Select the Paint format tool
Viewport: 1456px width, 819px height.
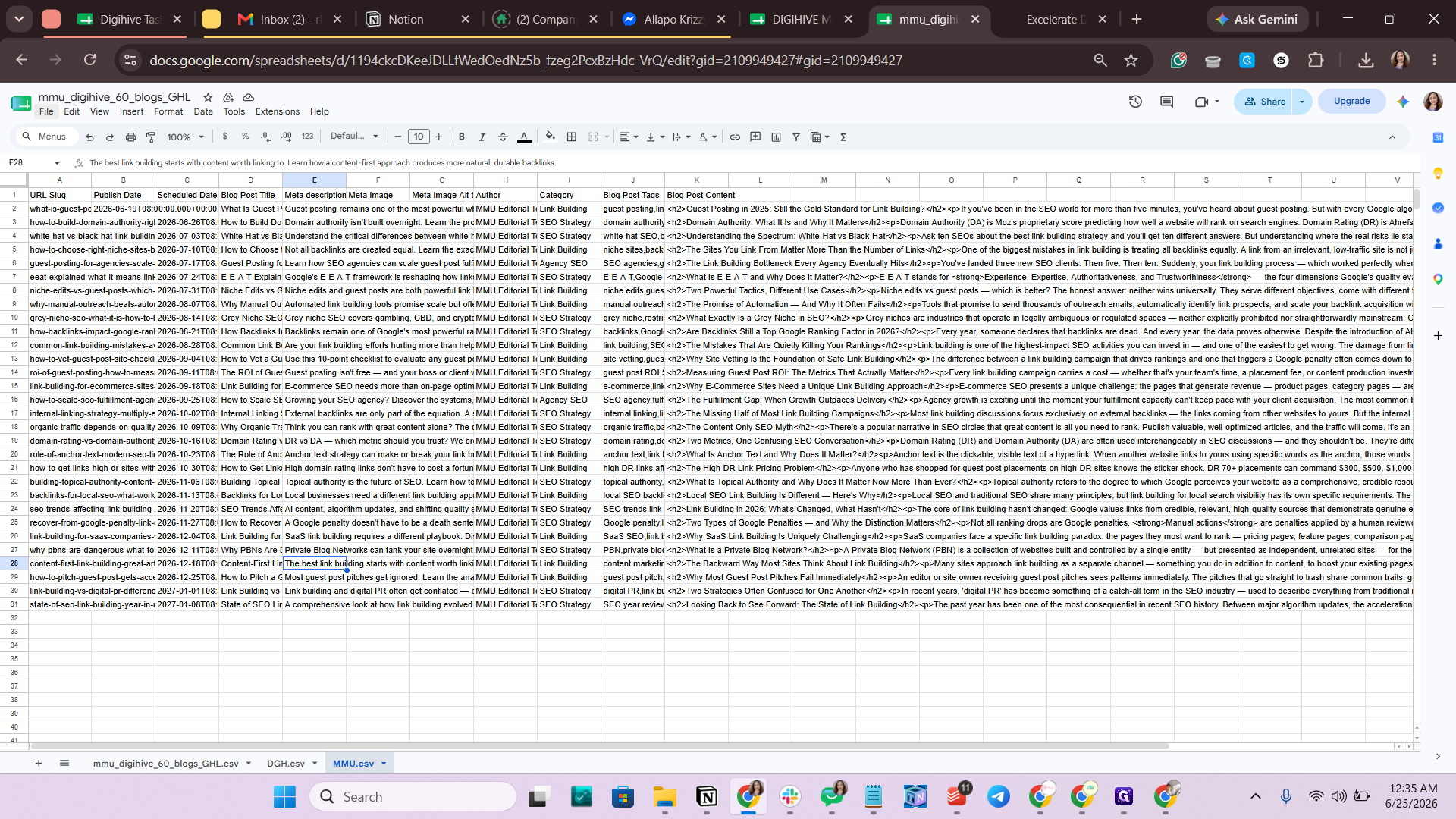click(151, 137)
